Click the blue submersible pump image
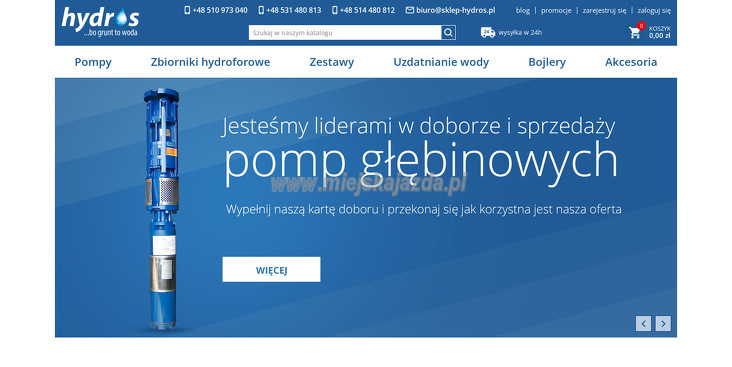The image size is (732, 367). [161, 209]
